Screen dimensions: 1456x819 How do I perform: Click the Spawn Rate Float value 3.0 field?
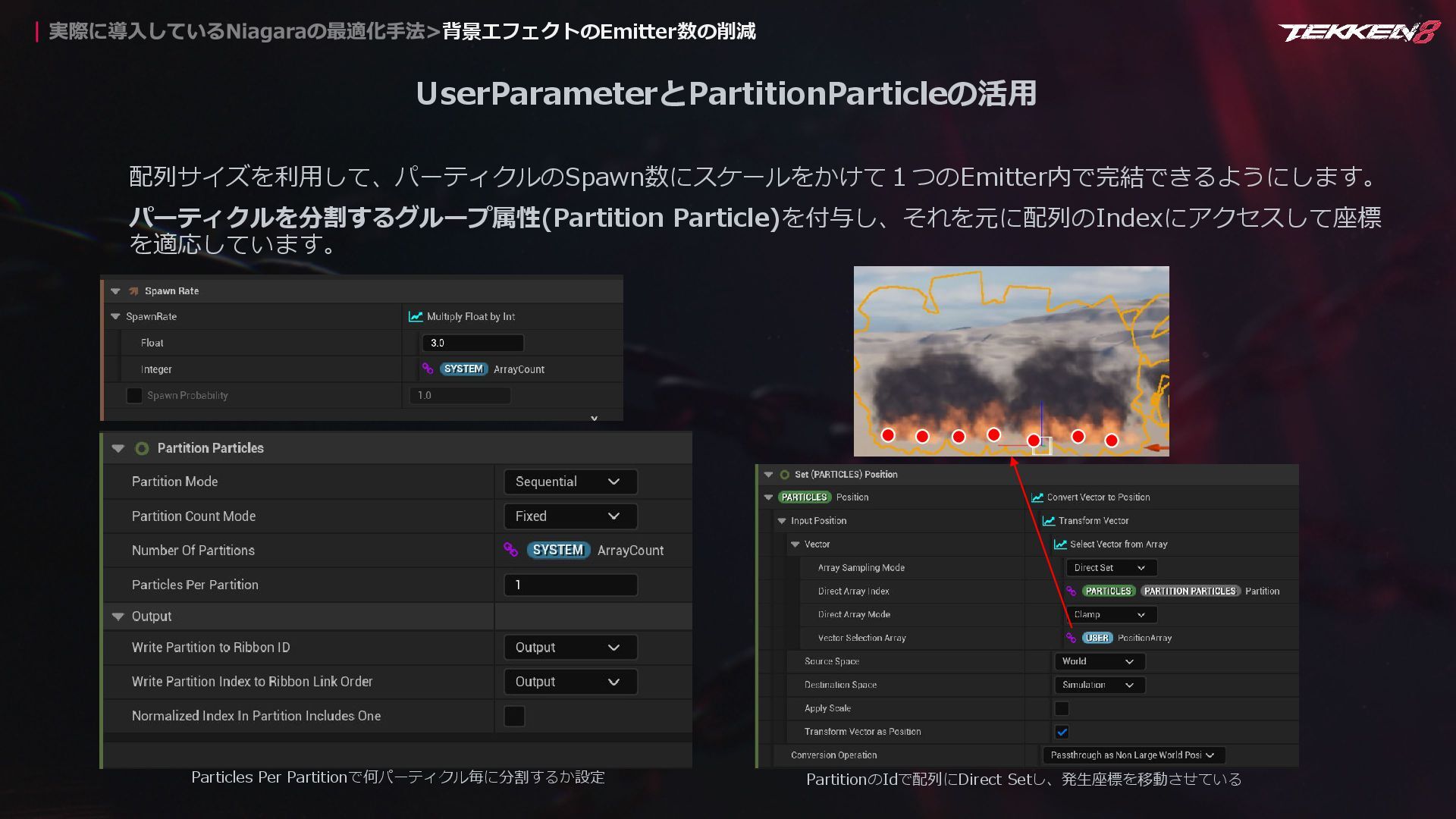[472, 343]
